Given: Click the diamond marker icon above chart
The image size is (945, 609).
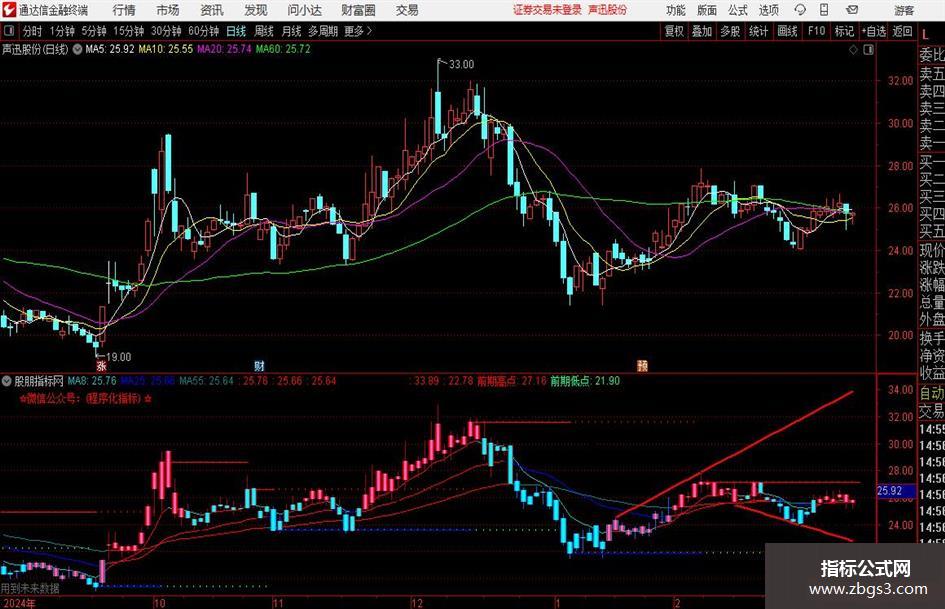Looking at the screenshot, I should (853, 49).
